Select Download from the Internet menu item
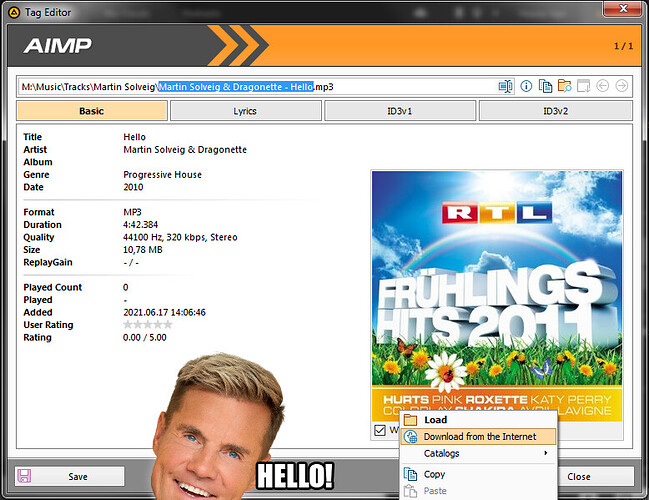This screenshot has height=500, width=649. 478,437
